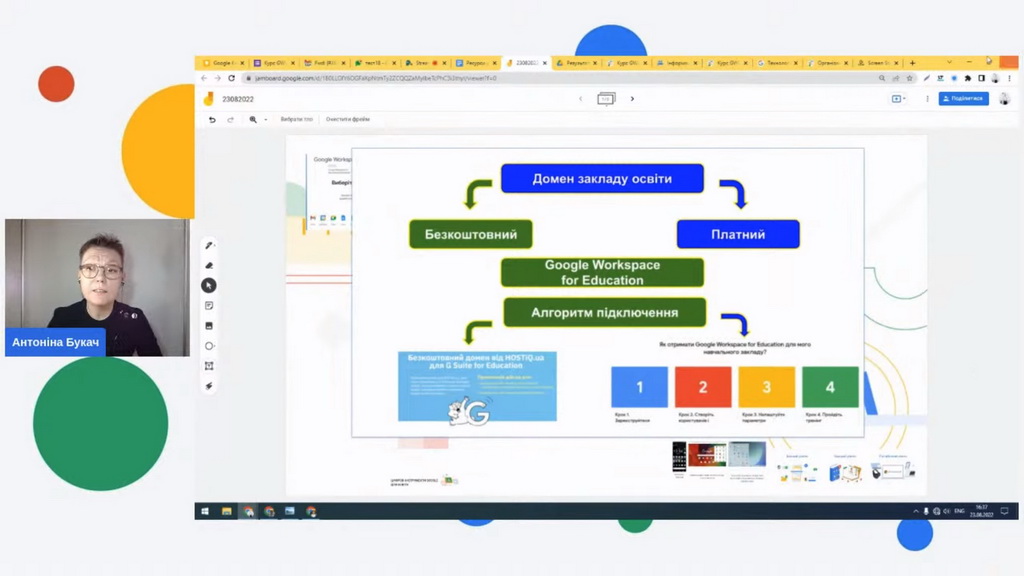Expand the frame bar thumbnail
This screenshot has height=576, width=1024.
tap(606, 99)
